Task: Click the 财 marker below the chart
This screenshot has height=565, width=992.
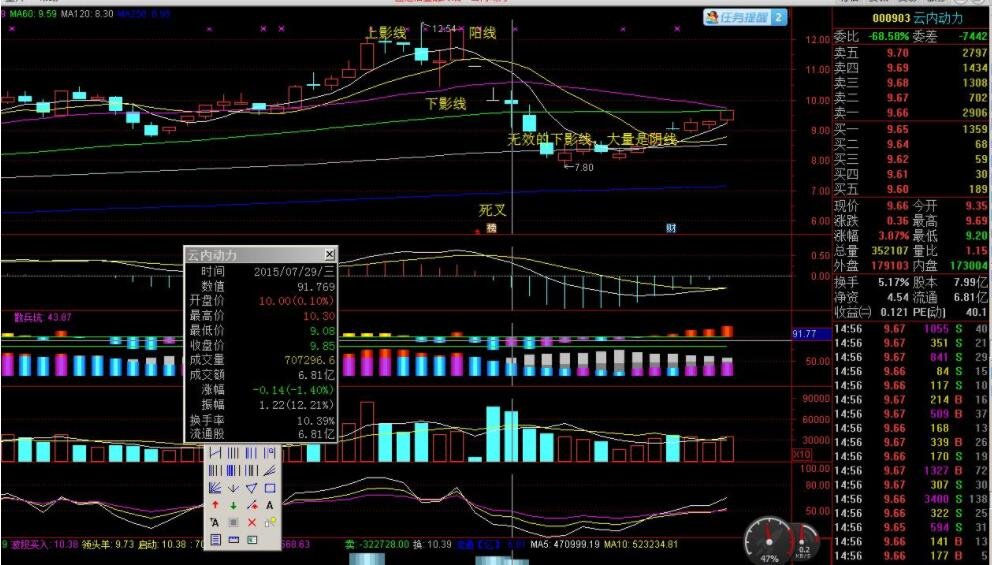Action: pyautogui.click(x=671, y=228)
